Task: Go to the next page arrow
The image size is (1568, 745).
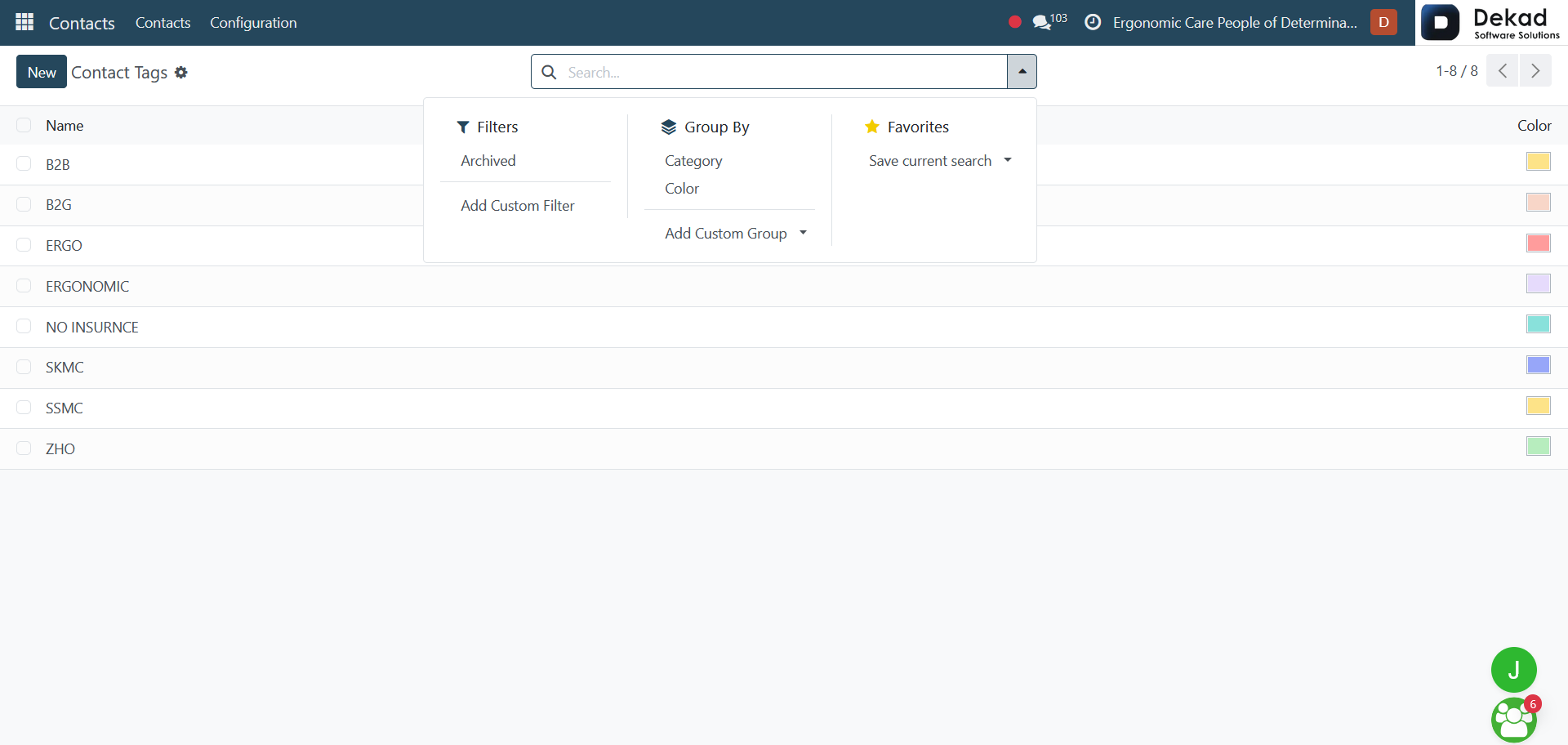Action: coord(1535,71)
